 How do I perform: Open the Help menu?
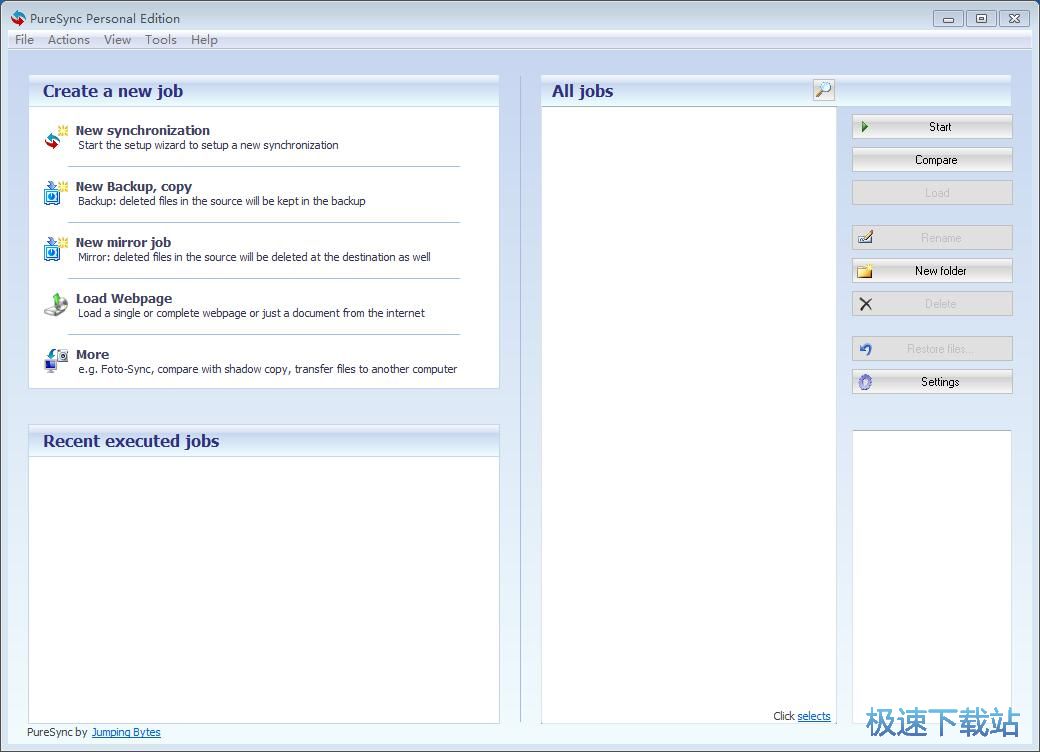click(204, 40)
